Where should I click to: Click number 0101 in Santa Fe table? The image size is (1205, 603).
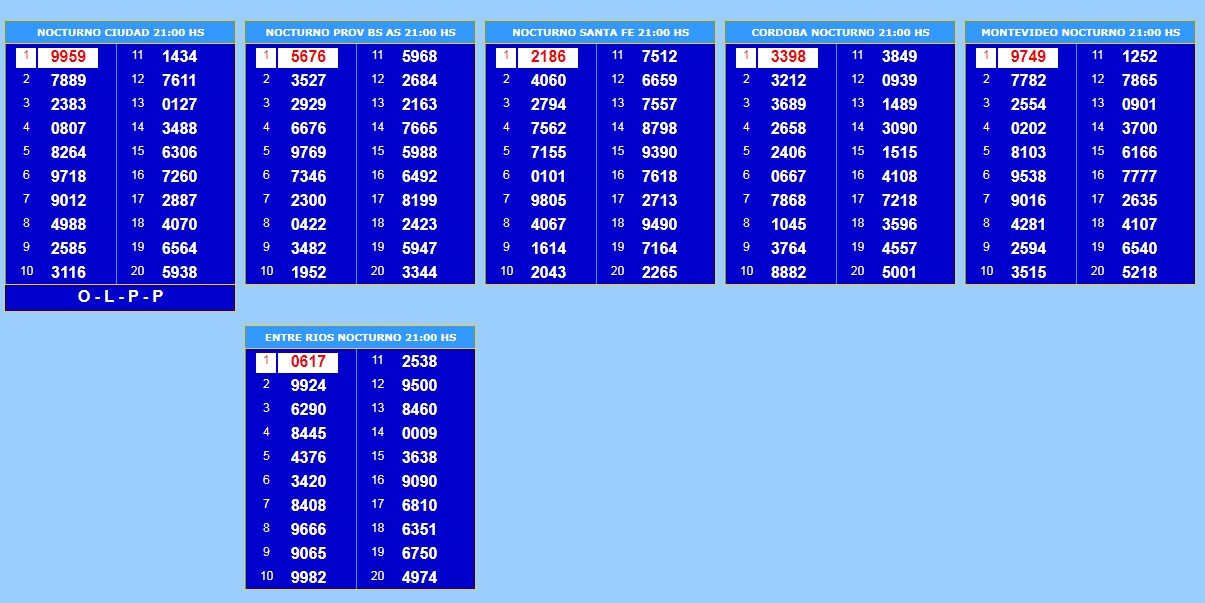pos(548,176)
